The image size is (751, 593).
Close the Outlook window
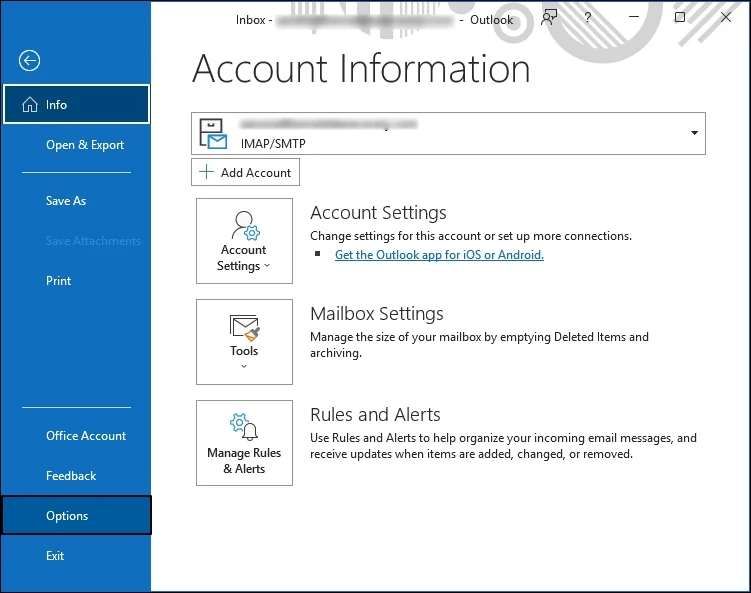point(726,17)
